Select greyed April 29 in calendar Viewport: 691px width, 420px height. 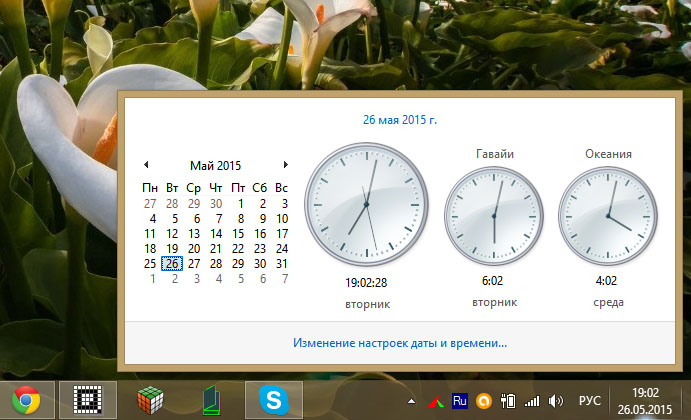pos(194,204)
